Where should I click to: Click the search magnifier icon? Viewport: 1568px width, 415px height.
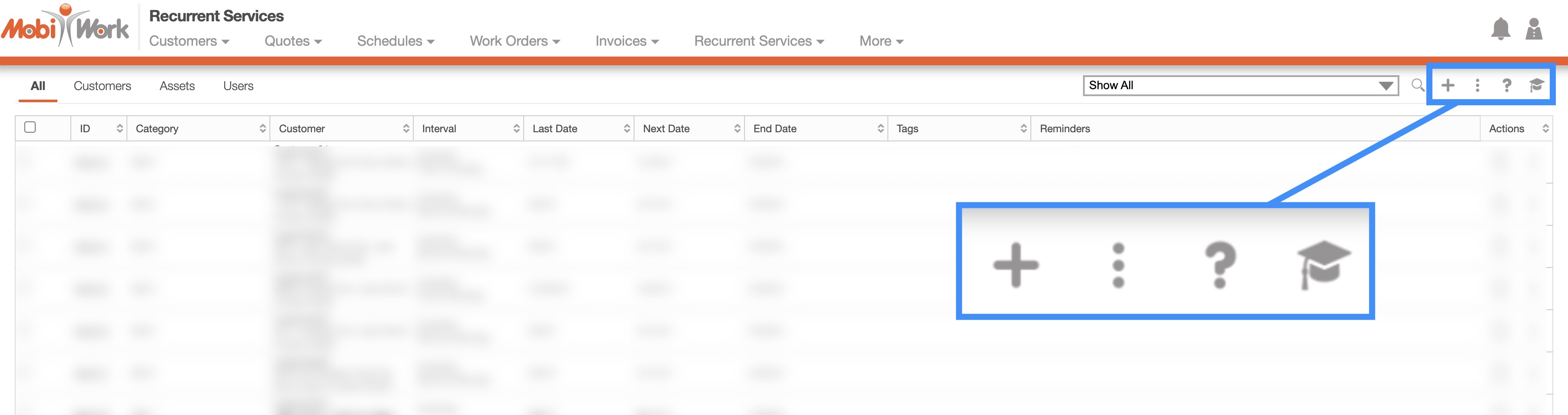pyautogui.click(x=1417, y=85)
